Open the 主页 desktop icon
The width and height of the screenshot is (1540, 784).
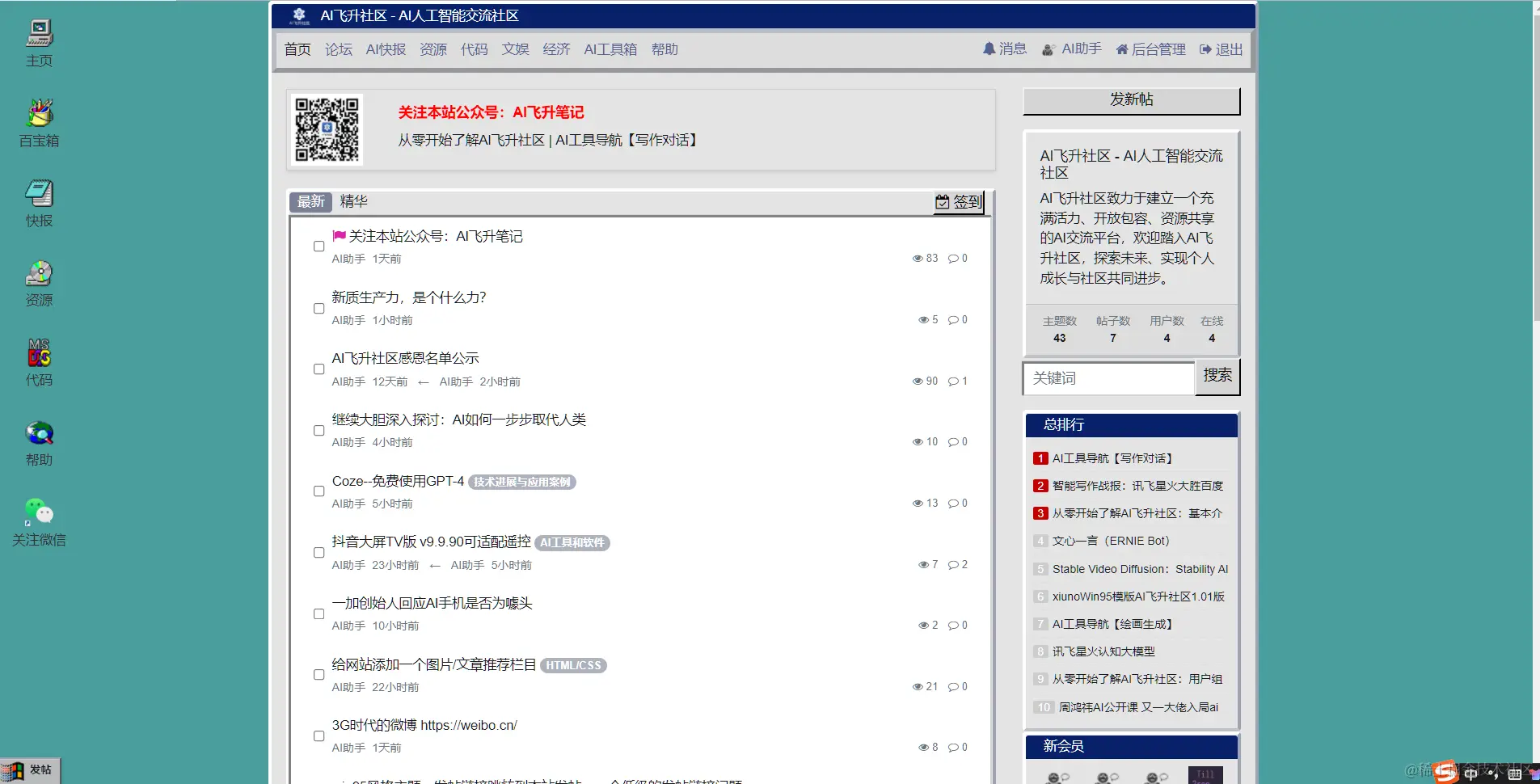39,43
